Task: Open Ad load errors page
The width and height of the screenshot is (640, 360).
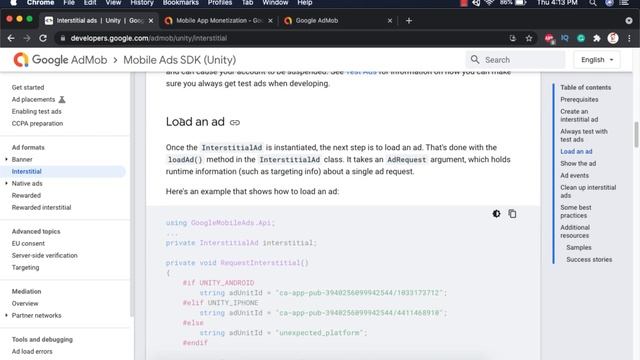Action: (32, 351)
